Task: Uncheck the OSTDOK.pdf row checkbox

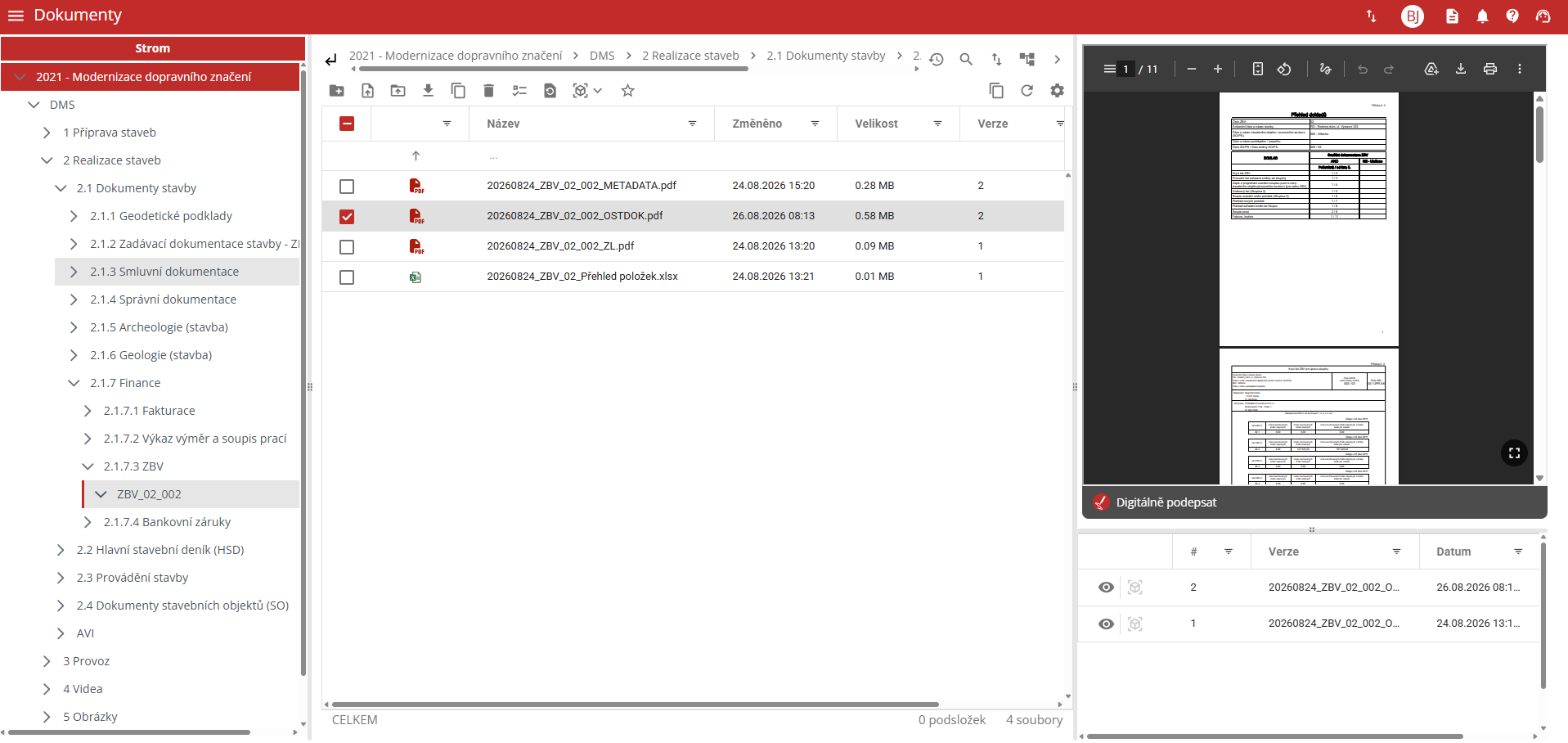Action: click(347, 217)
